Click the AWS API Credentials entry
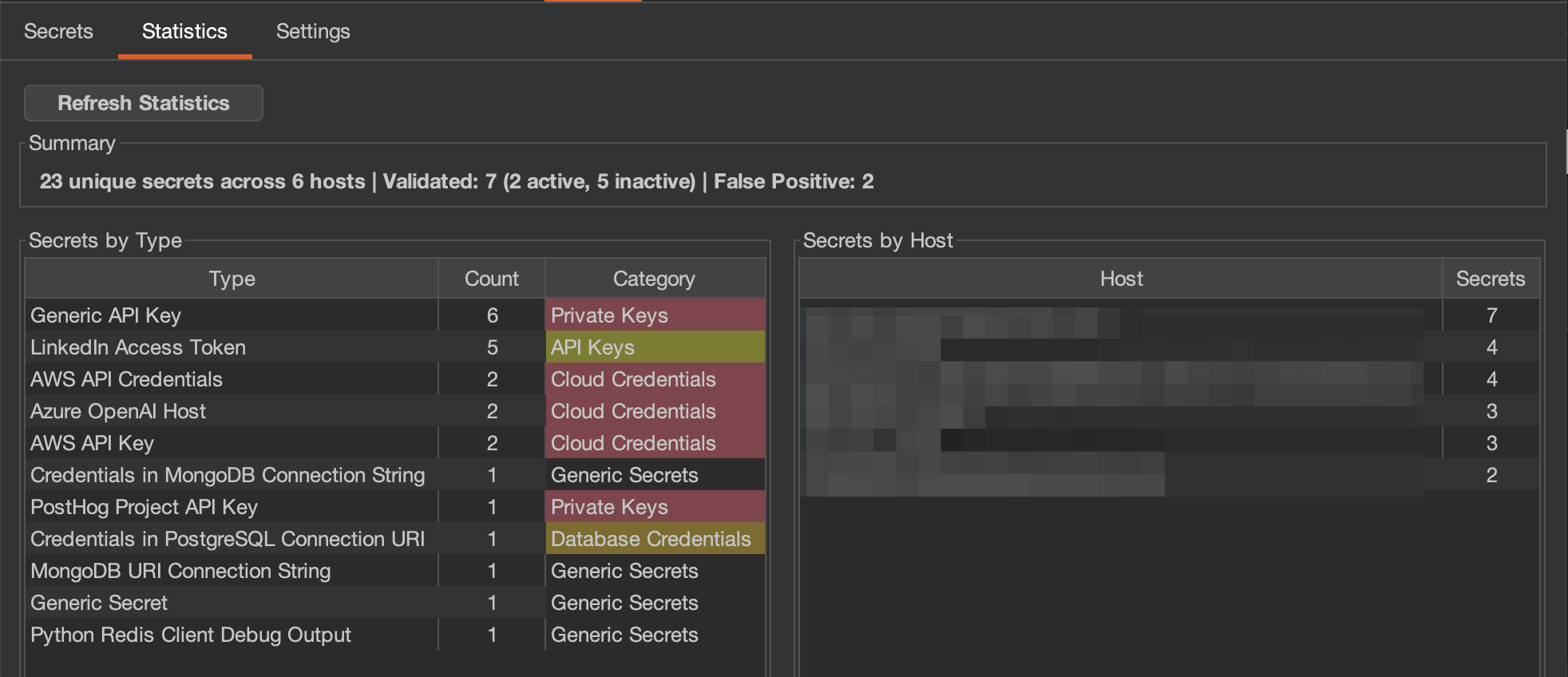The image size is (1568, 677). click(x=232, y=378)
